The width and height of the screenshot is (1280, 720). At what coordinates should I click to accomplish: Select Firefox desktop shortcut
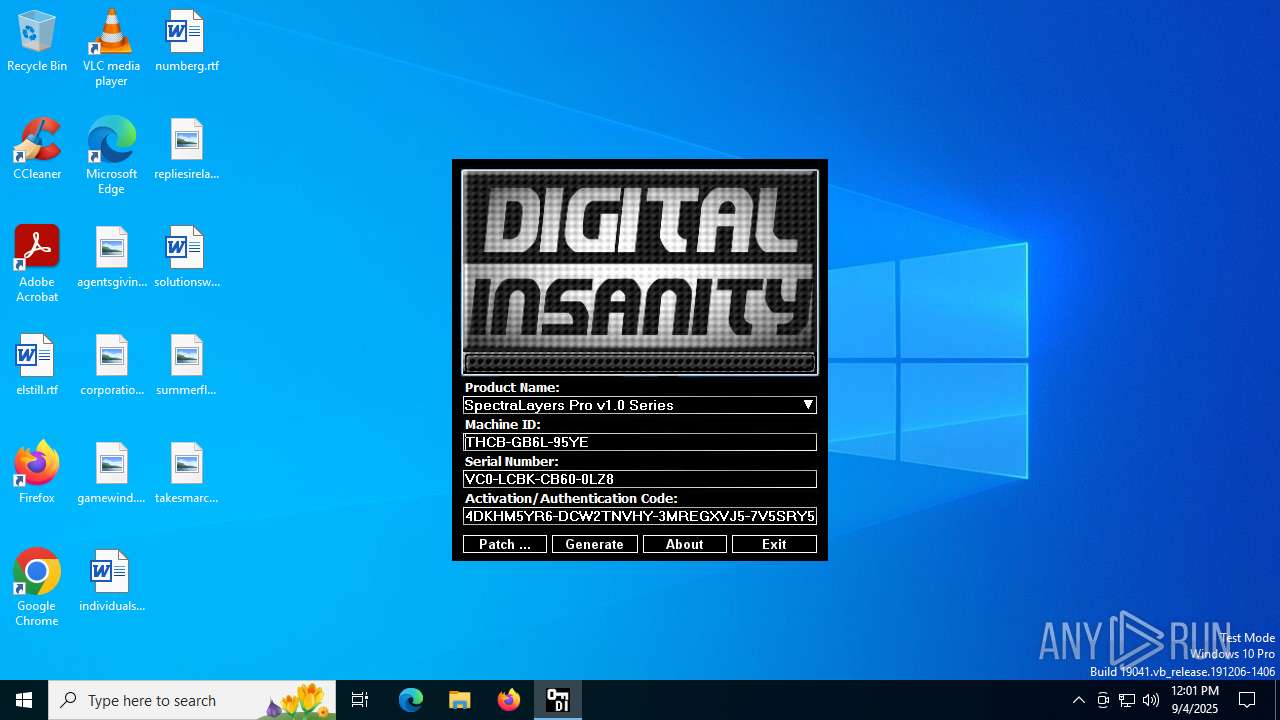tap(37, 474)
